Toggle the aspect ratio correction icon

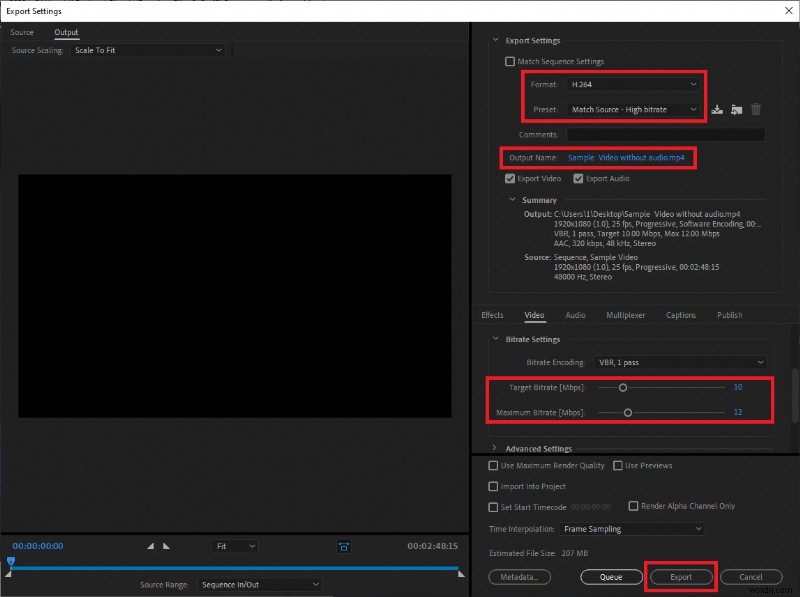(x=344, y=546)
